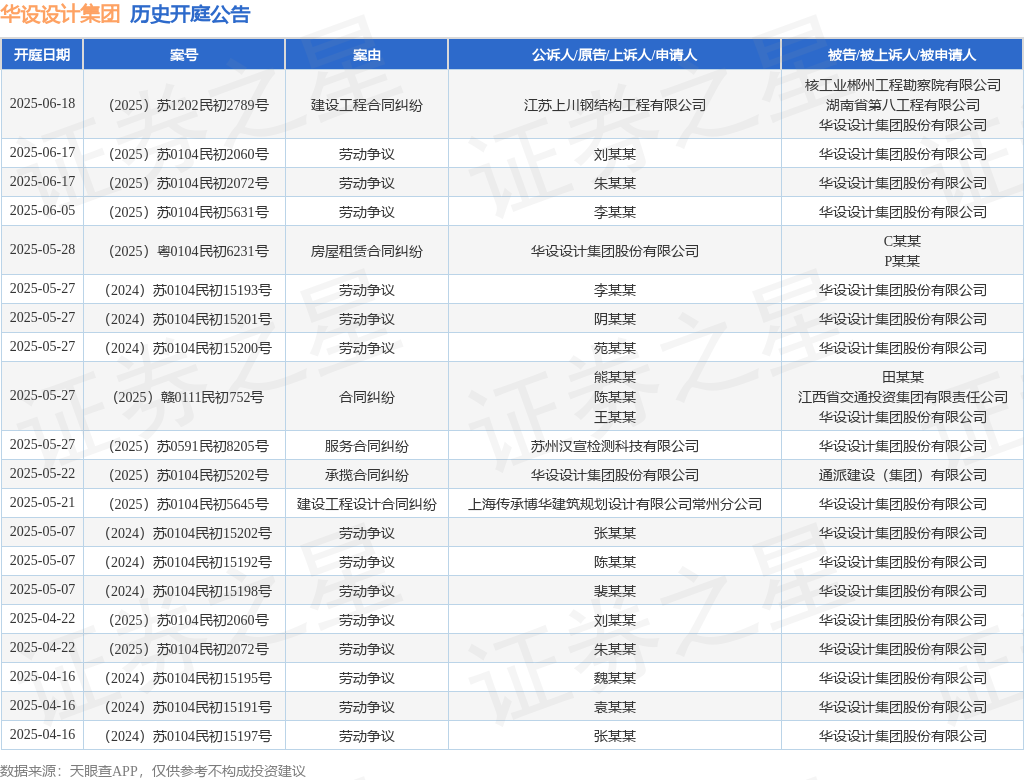
Task: Click case number (2025)粤0104民初6231号
Action: tap(188, 251)
